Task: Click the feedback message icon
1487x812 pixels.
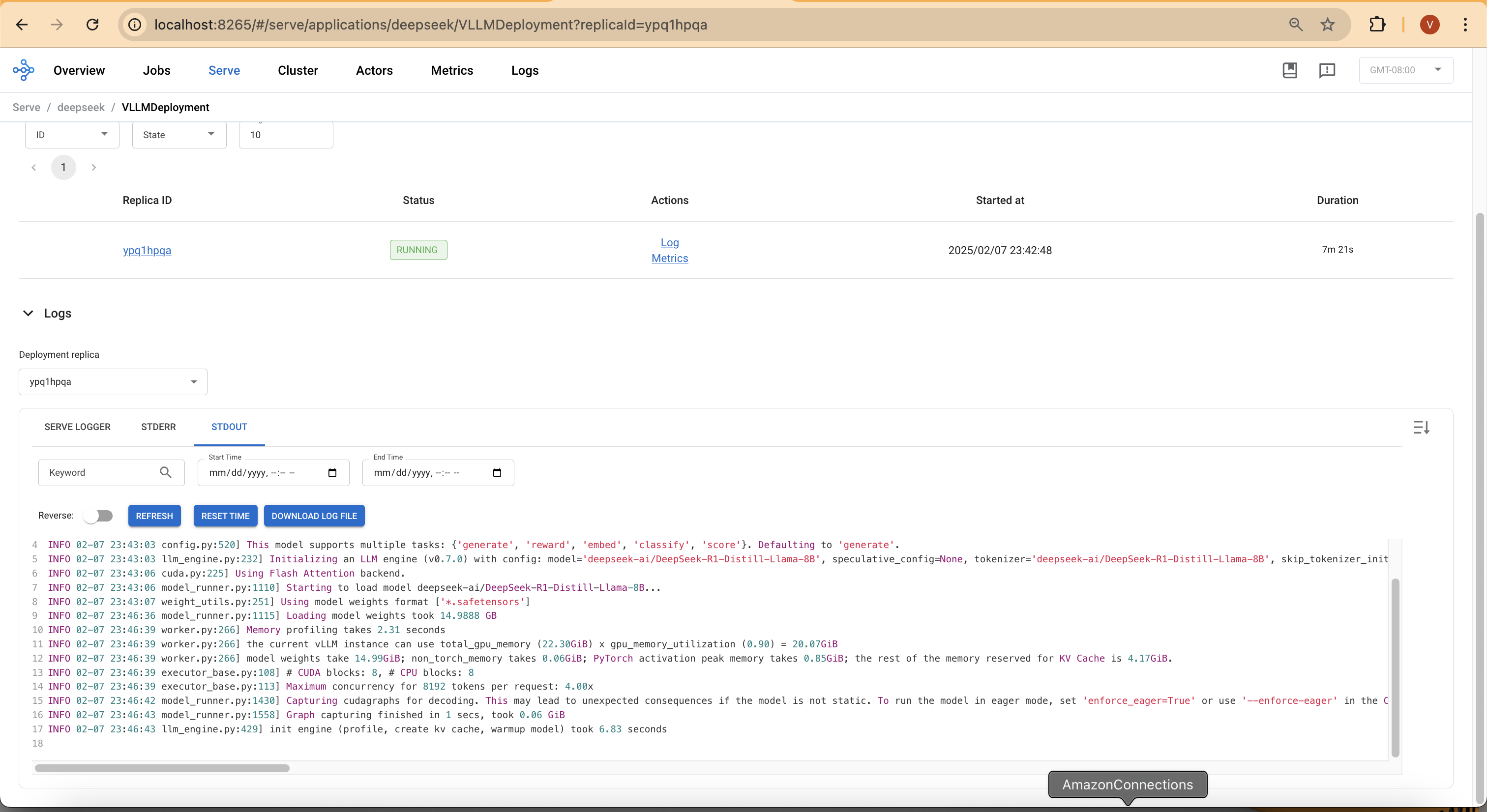Action: coord(1327,70)
